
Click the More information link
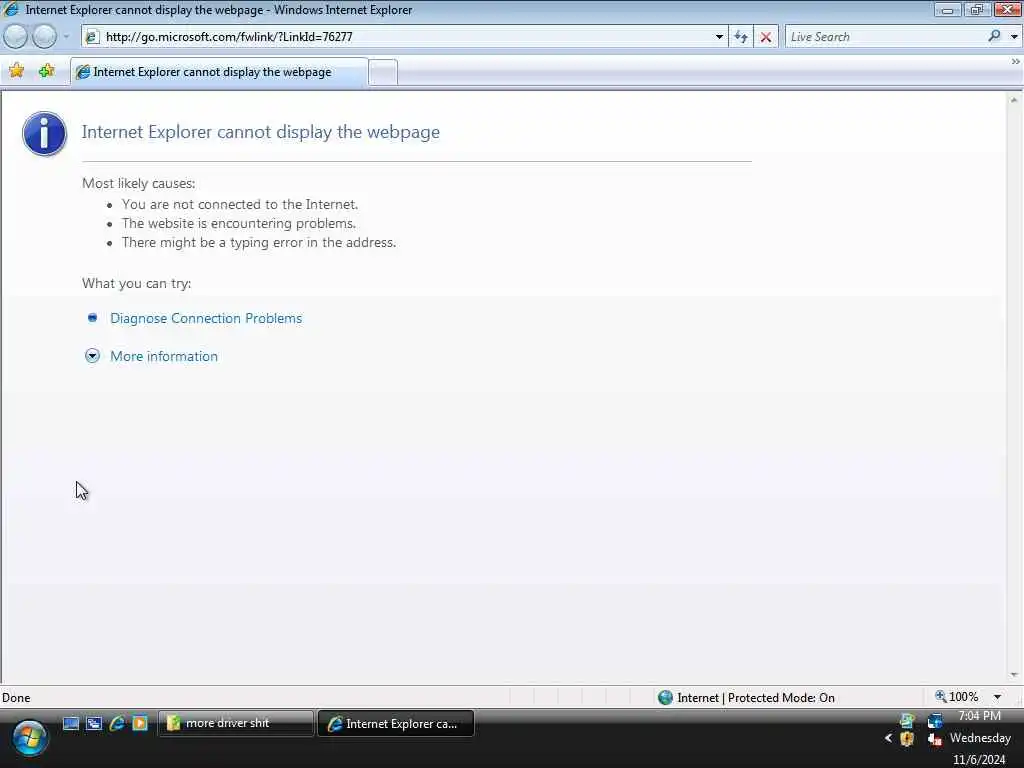pyautogui.click(x=164, y=356)
